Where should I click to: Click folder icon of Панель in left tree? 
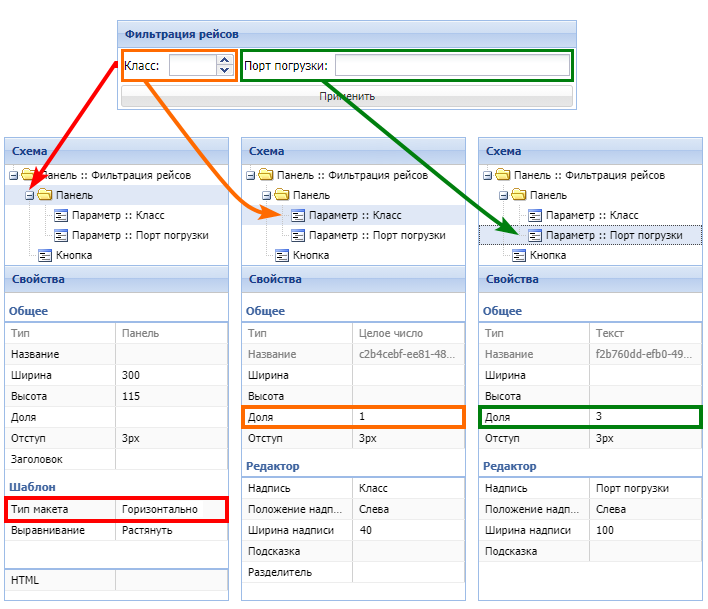click(45, 195)
